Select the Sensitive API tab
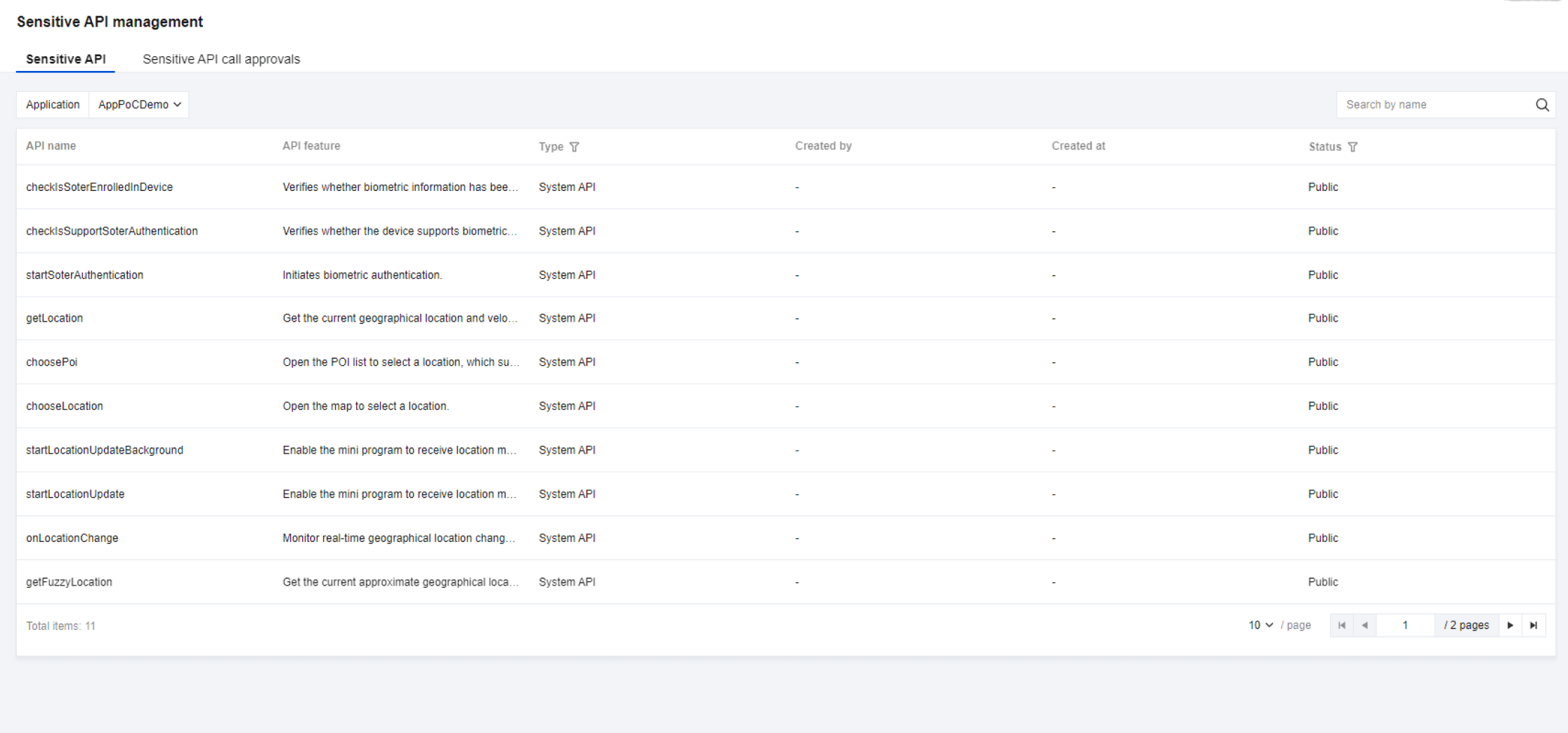 (x=66, y=59)
